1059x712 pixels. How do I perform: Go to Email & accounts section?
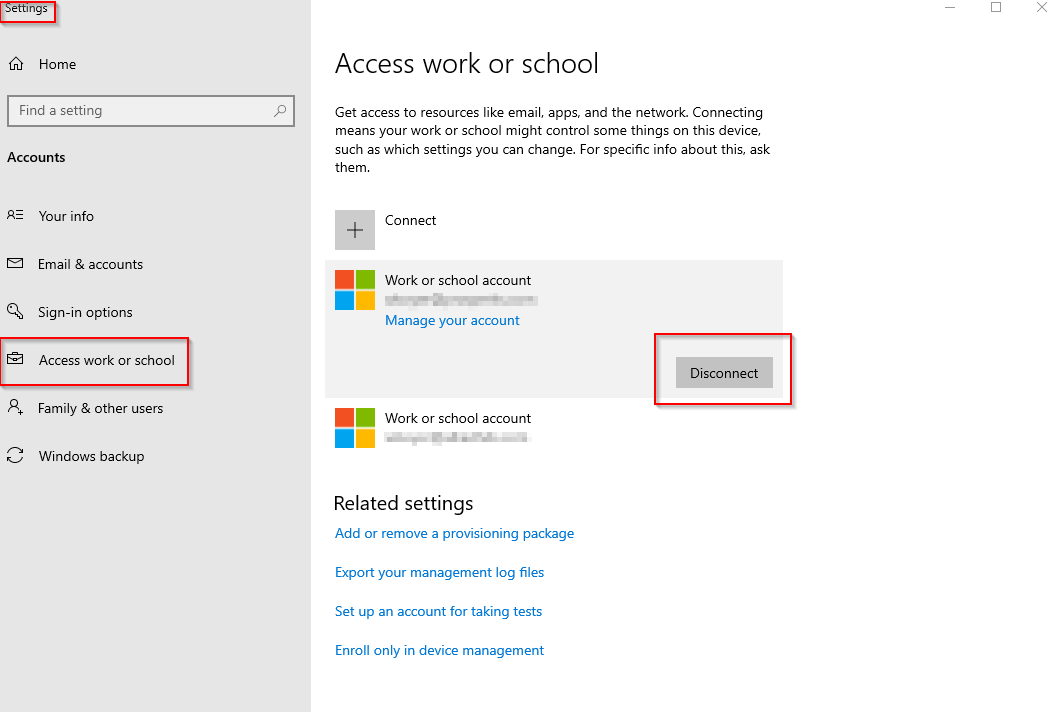[x=91, y=264]
